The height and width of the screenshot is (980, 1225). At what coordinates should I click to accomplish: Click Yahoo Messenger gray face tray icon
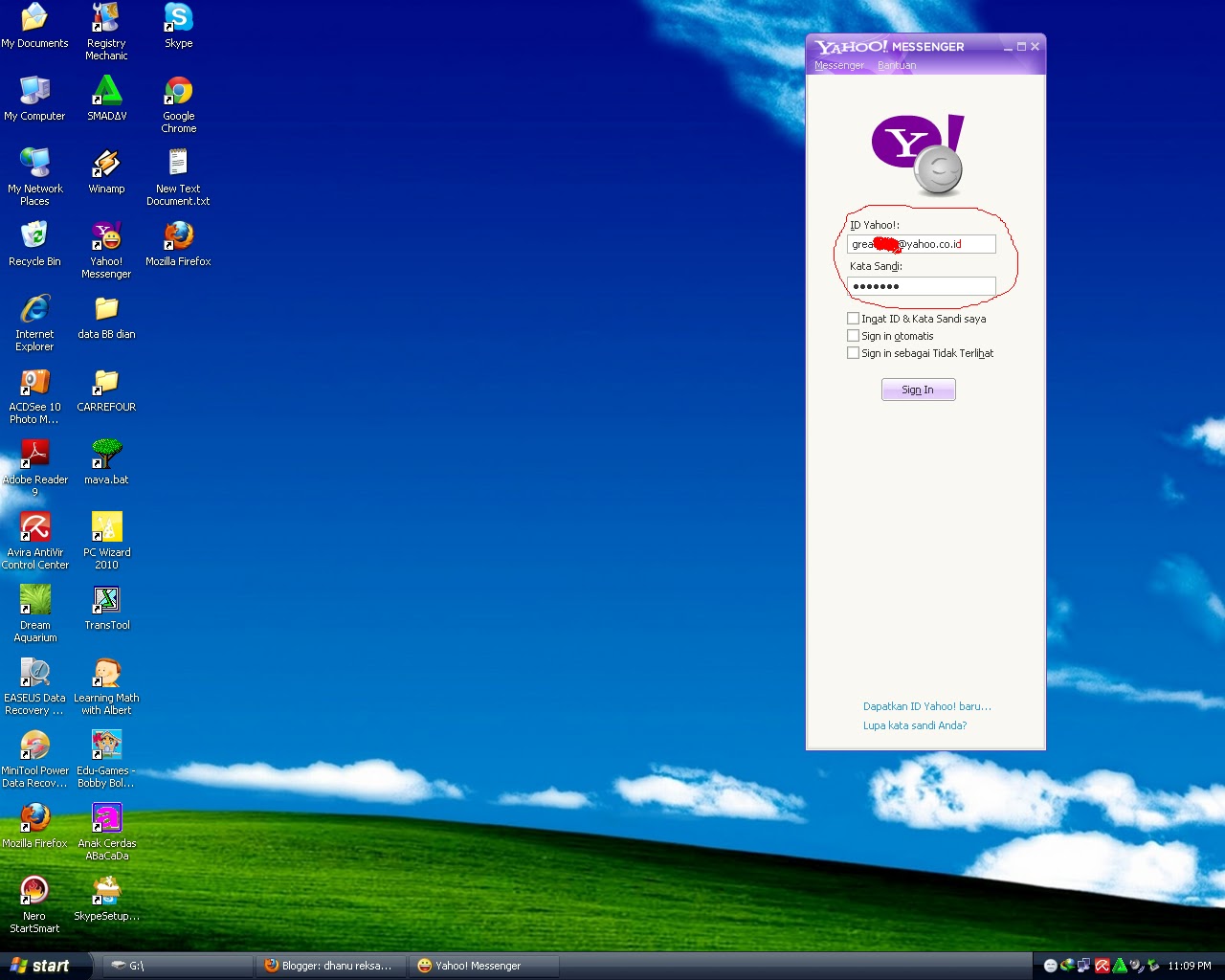1051,966
